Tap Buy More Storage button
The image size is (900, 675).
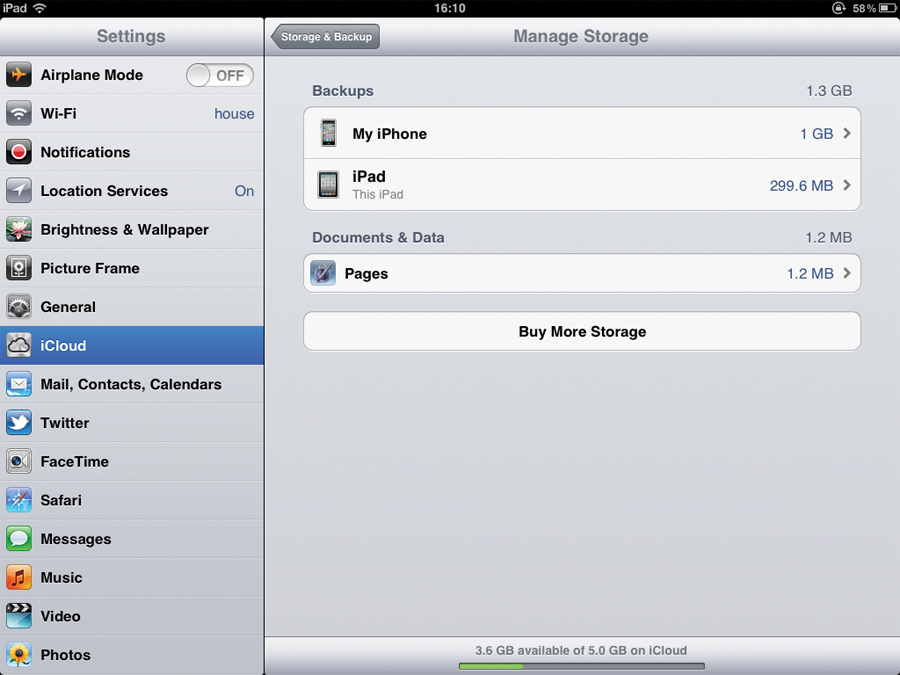tap(582, 331)
